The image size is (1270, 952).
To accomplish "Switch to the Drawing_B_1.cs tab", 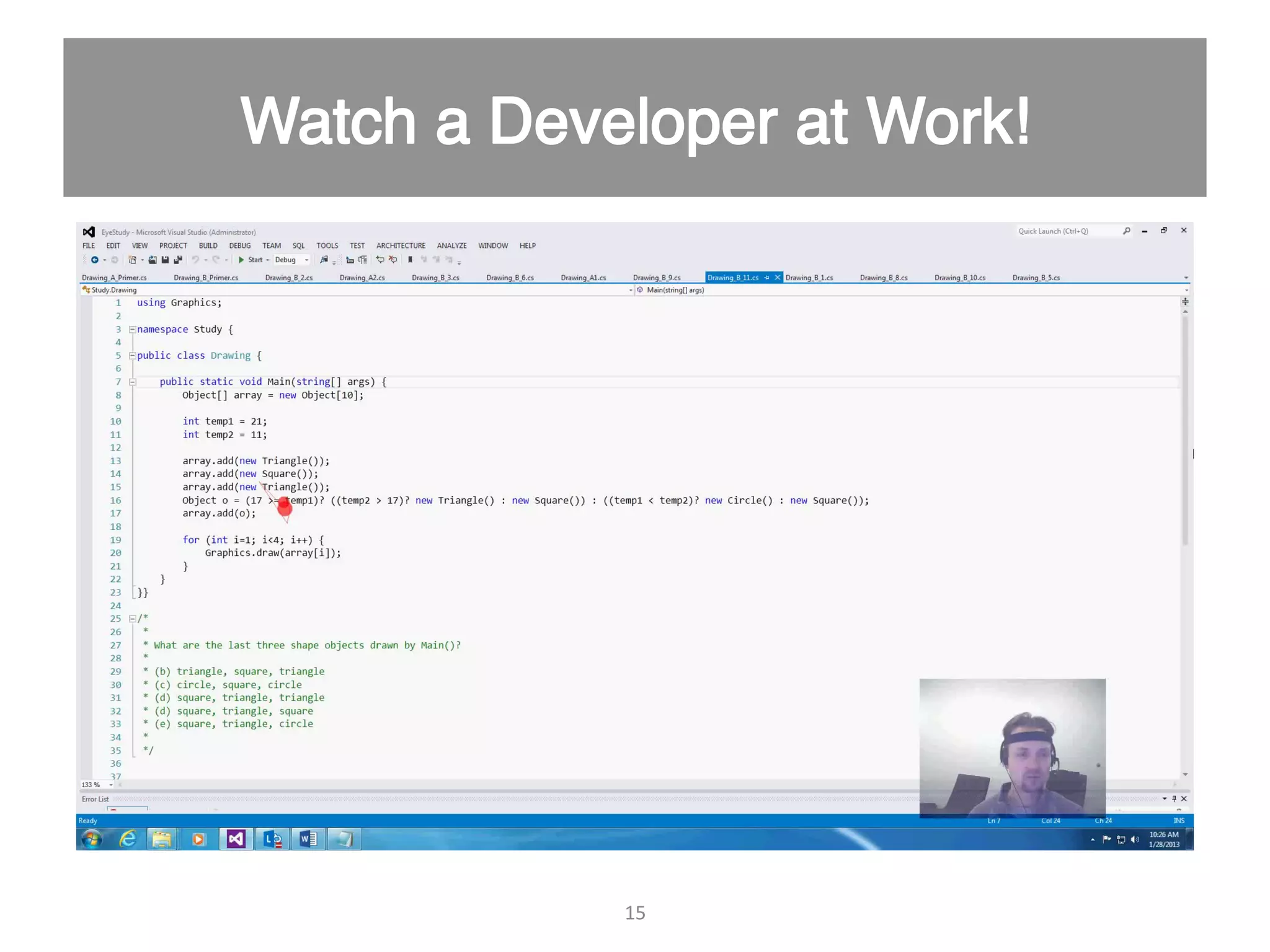I will [809, 278].
